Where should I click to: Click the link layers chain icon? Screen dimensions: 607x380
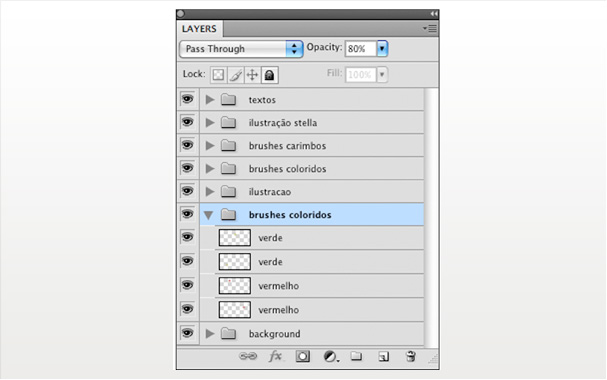click(248, 356)
